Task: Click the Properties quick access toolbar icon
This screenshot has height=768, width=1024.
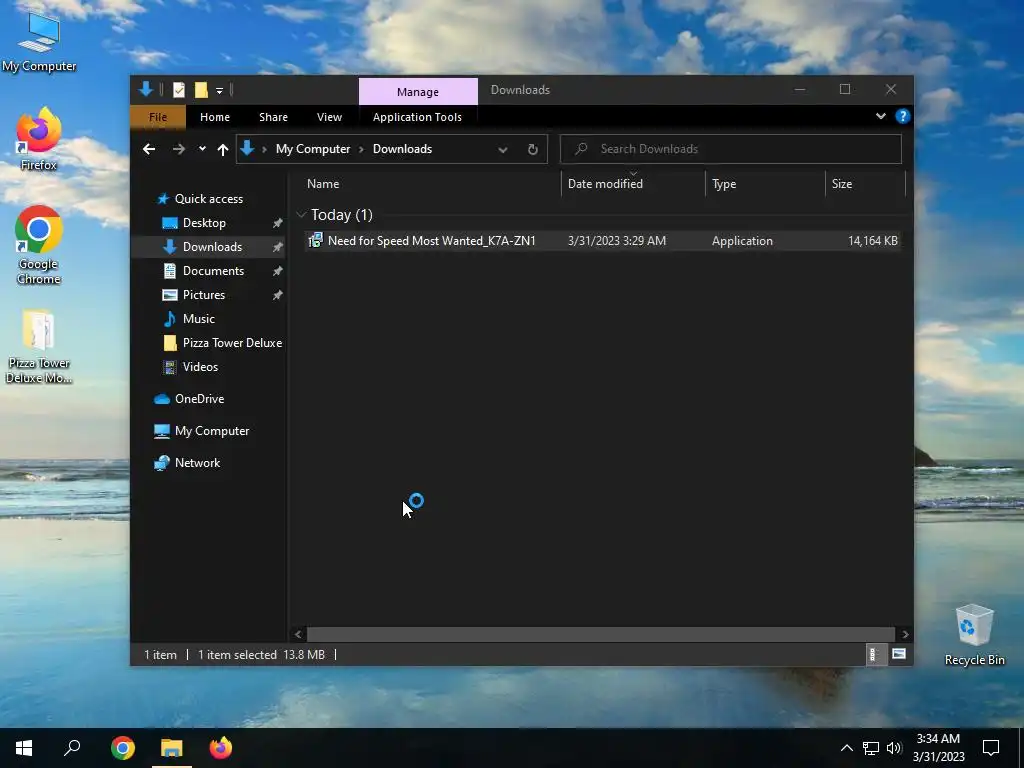Action: click(179, 90)
